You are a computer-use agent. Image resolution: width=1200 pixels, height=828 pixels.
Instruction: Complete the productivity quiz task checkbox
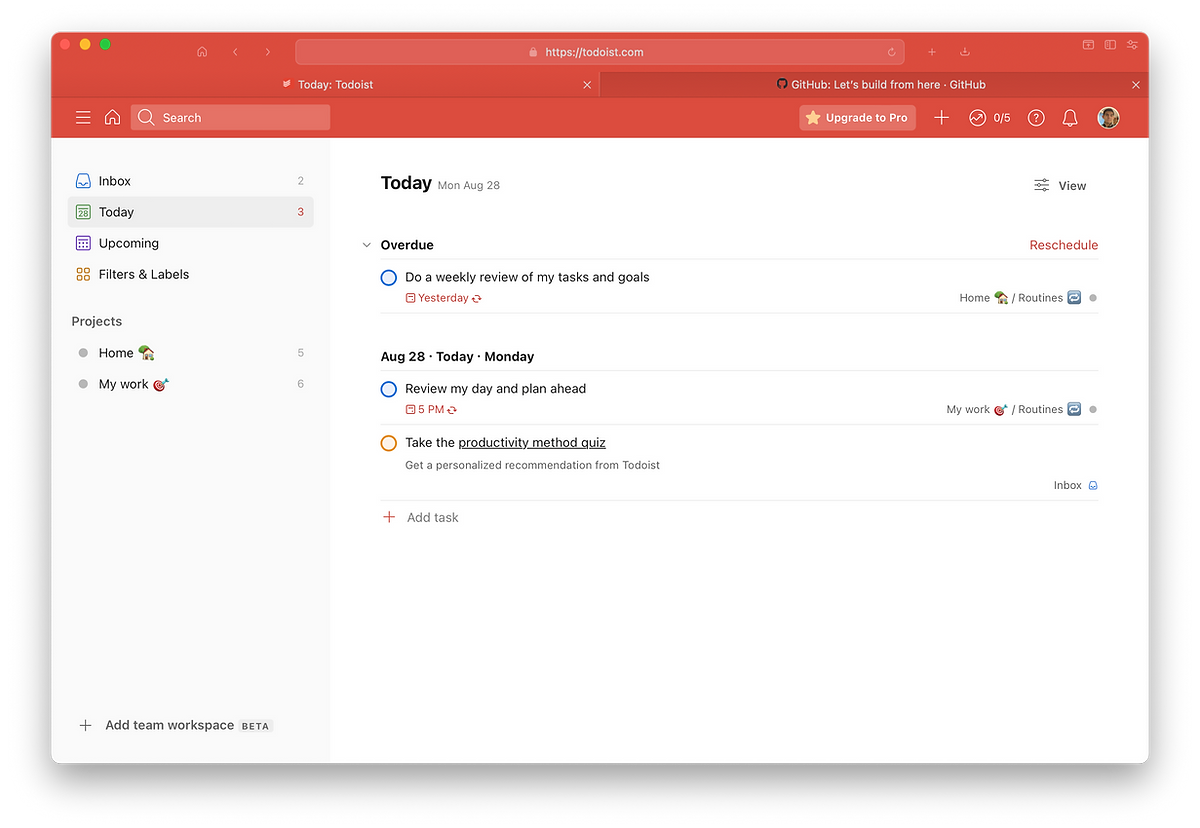pyautogui.click(x=389, y=443)
